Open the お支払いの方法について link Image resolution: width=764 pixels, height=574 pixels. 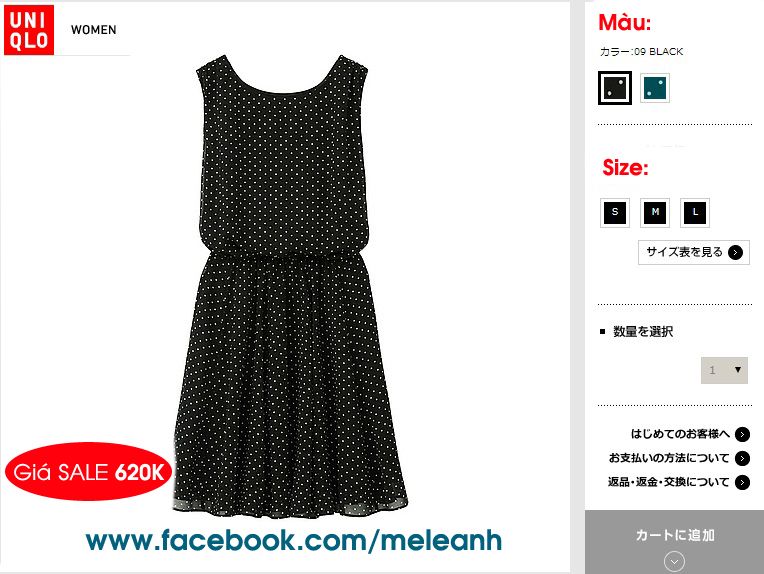click(x=669, y=458)
